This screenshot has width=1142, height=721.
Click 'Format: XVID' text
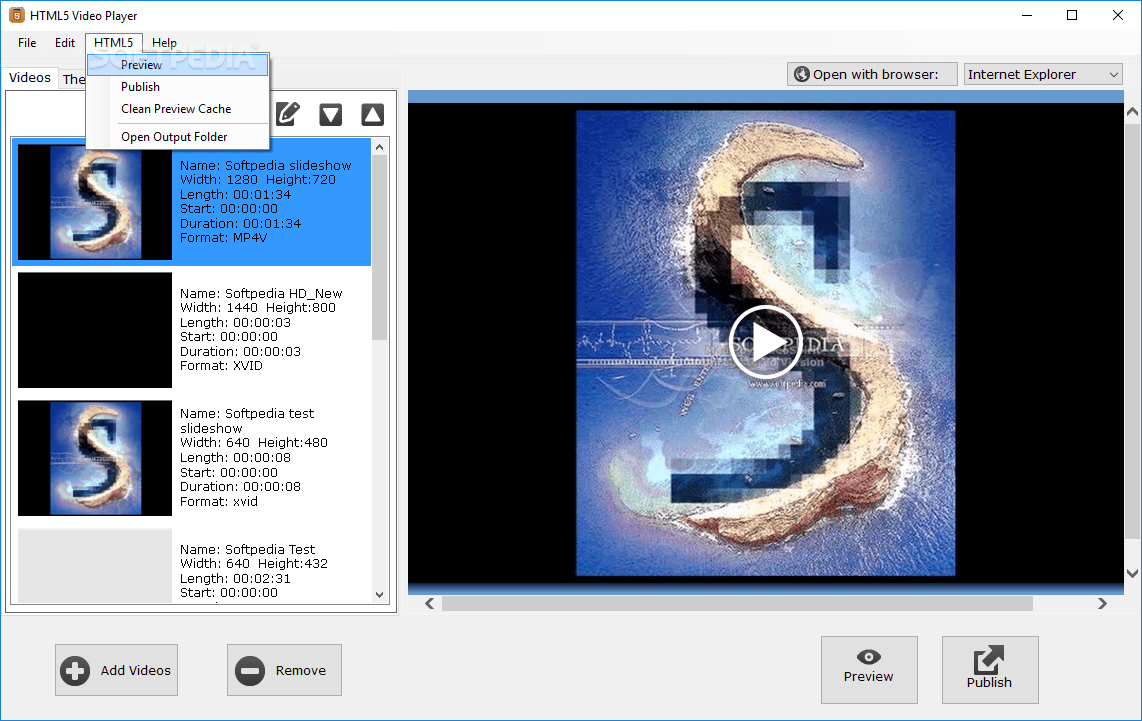[x=221, y=366]
